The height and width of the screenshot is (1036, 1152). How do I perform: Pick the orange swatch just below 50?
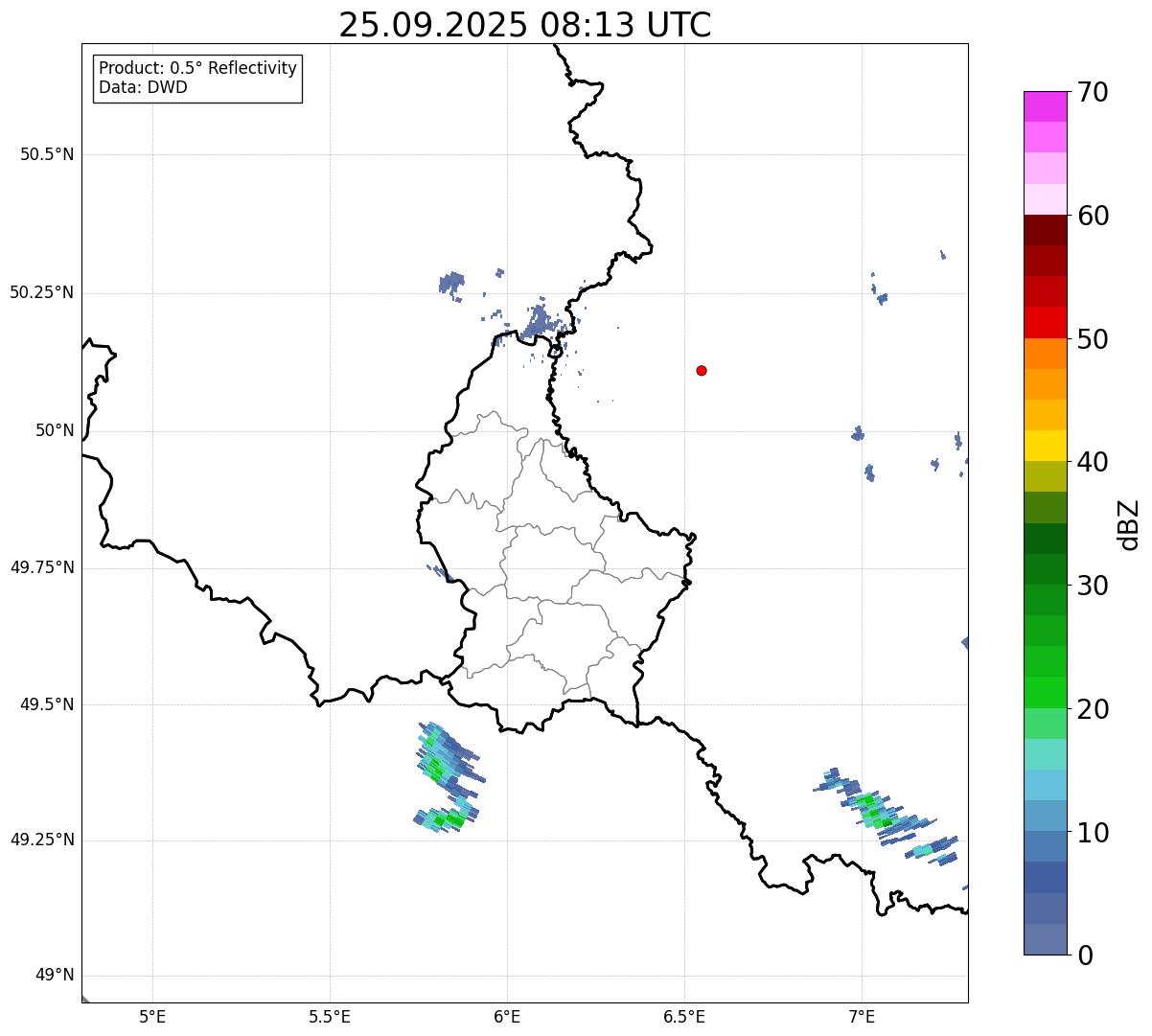(x=1045, y=354)
